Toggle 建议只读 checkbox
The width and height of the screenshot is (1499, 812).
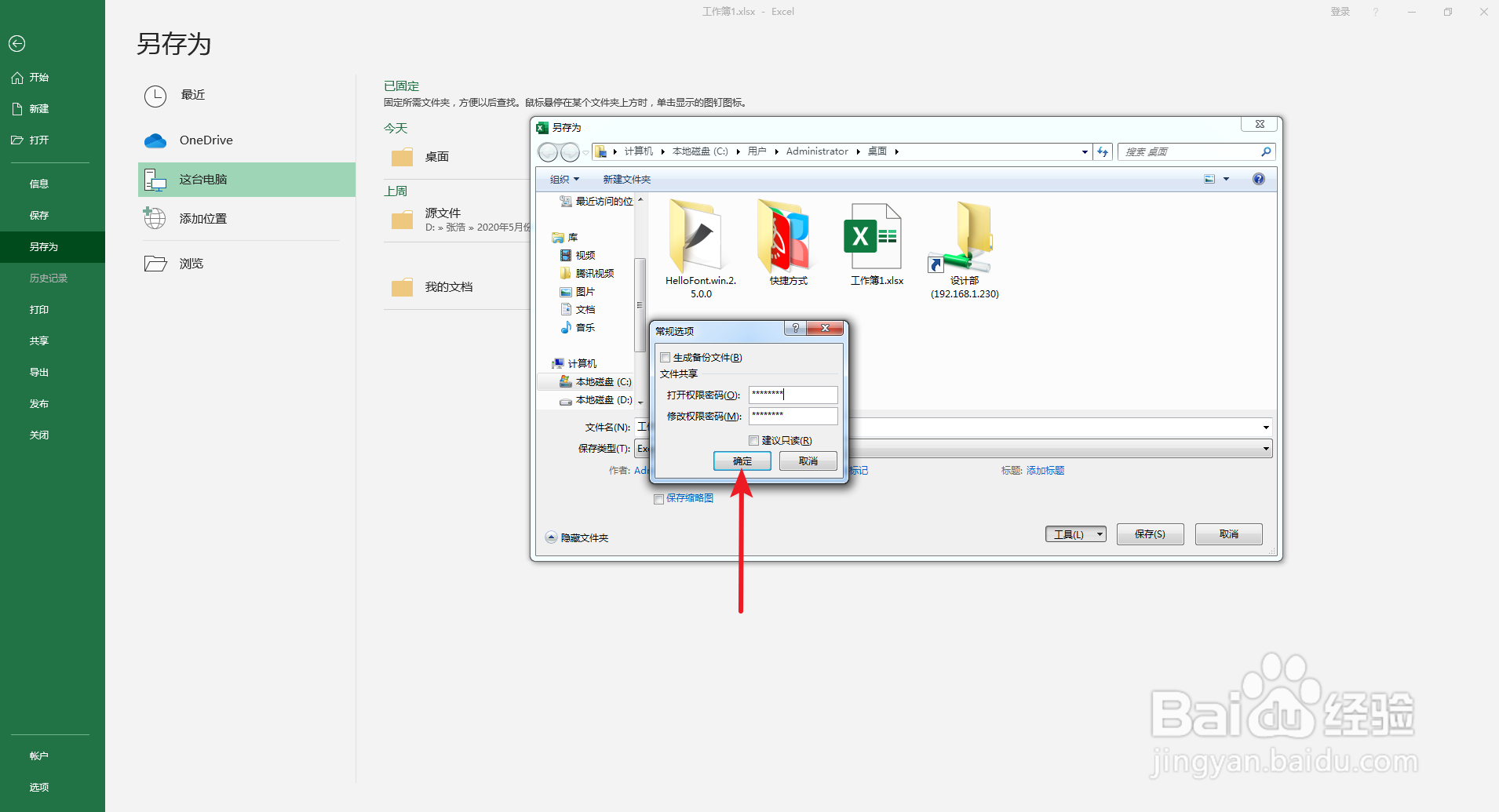point(753,441)
